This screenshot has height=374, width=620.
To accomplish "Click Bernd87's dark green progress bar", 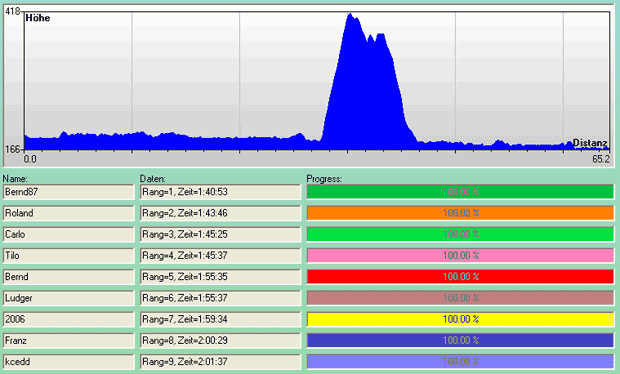I will click(460, 192).
